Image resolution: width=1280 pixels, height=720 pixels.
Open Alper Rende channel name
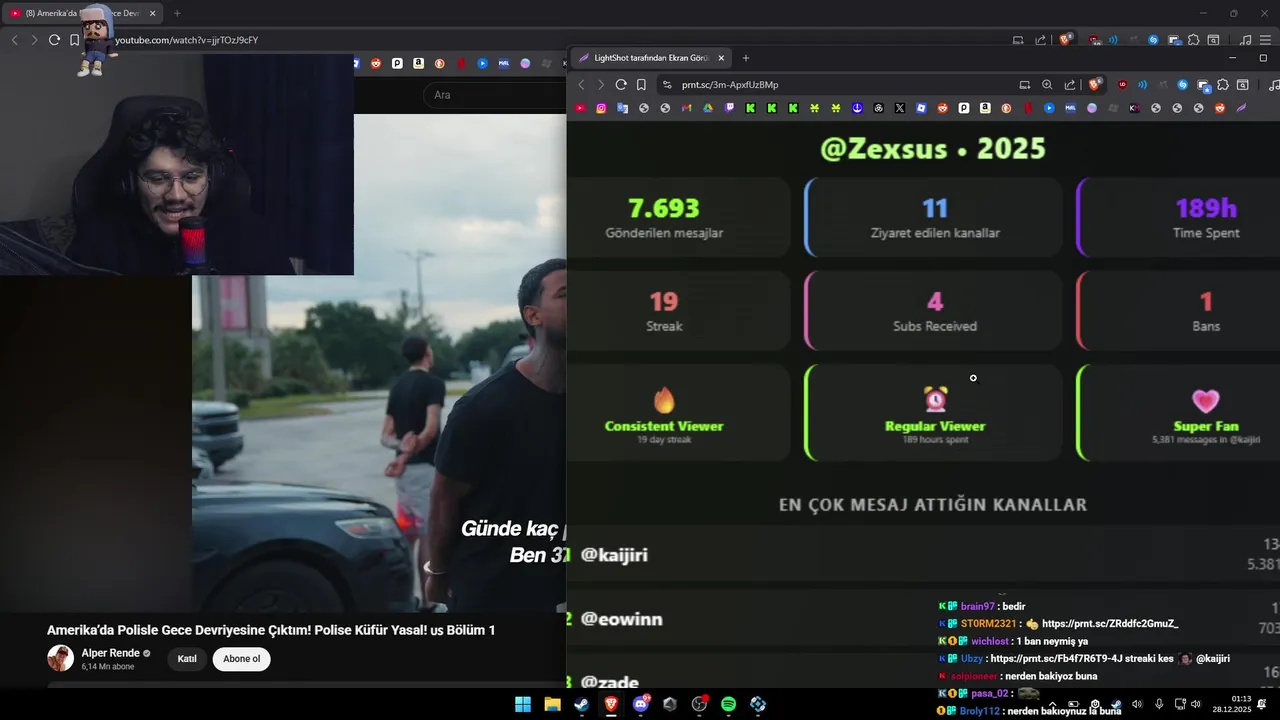pyautogui.click(x=110, y=653)
